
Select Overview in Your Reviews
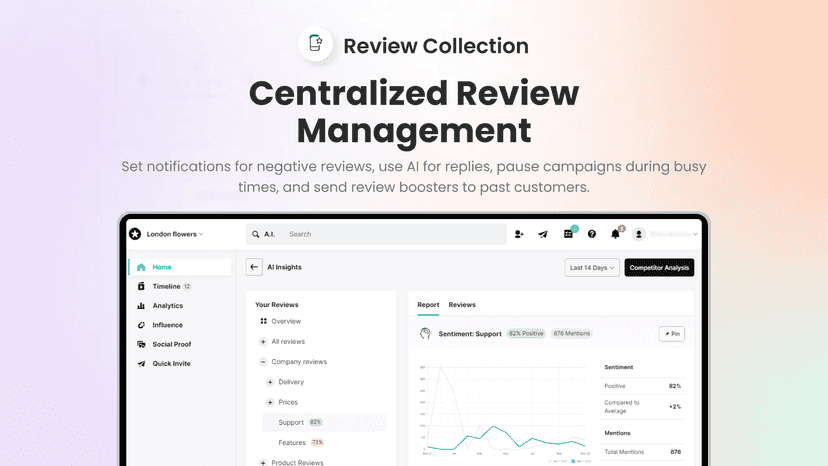click(286, 321)
